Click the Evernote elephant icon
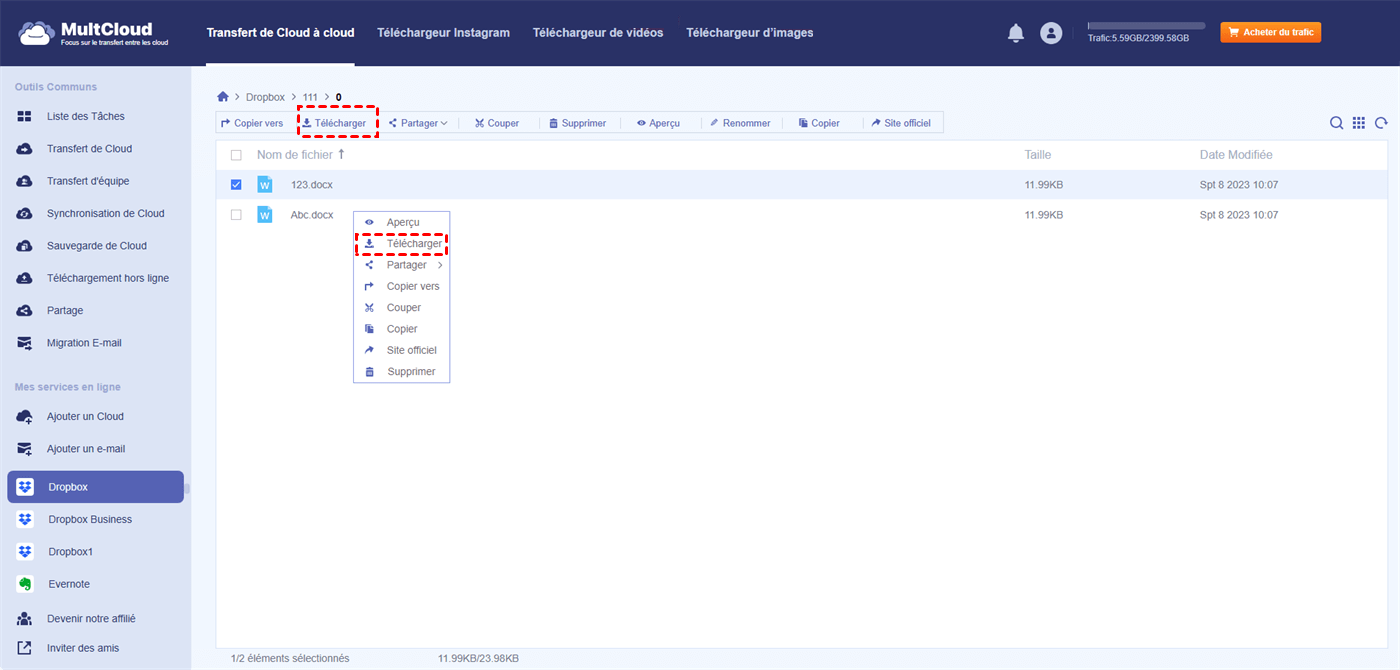 point(25,584)
